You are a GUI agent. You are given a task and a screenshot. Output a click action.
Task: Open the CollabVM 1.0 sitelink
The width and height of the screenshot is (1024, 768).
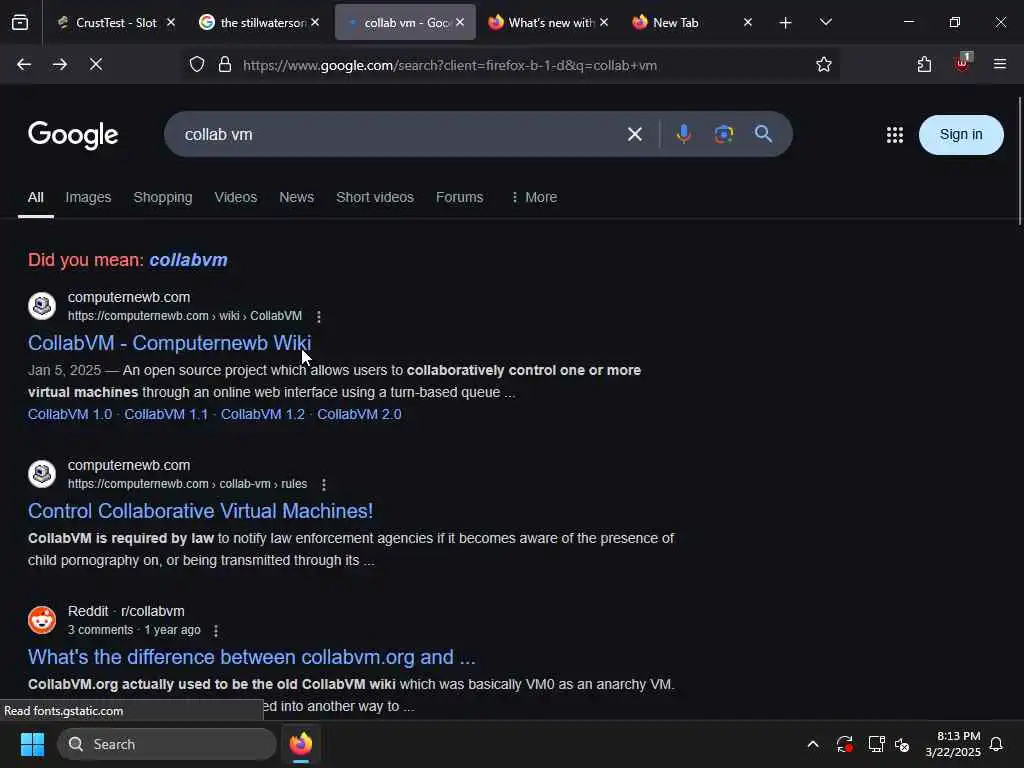[x=70, y=415]
